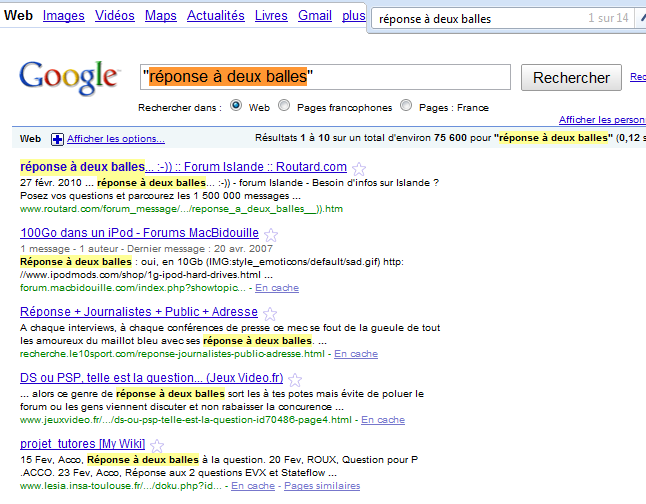Open the Livres tab
Screen dimensions: 646x504
pyautogui.click(x=271, y=16)
